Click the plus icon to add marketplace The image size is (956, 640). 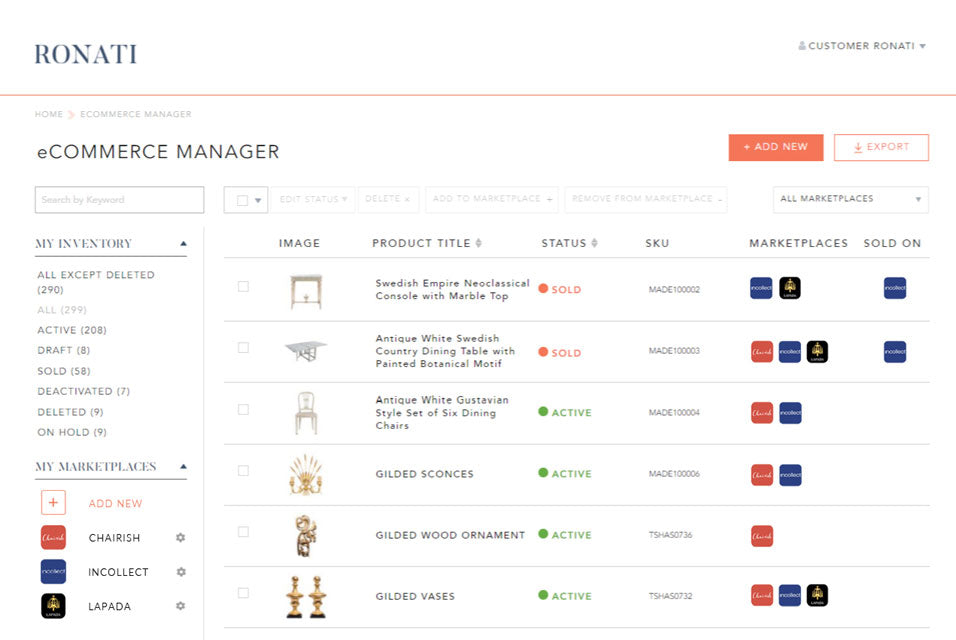pos(53,503)
